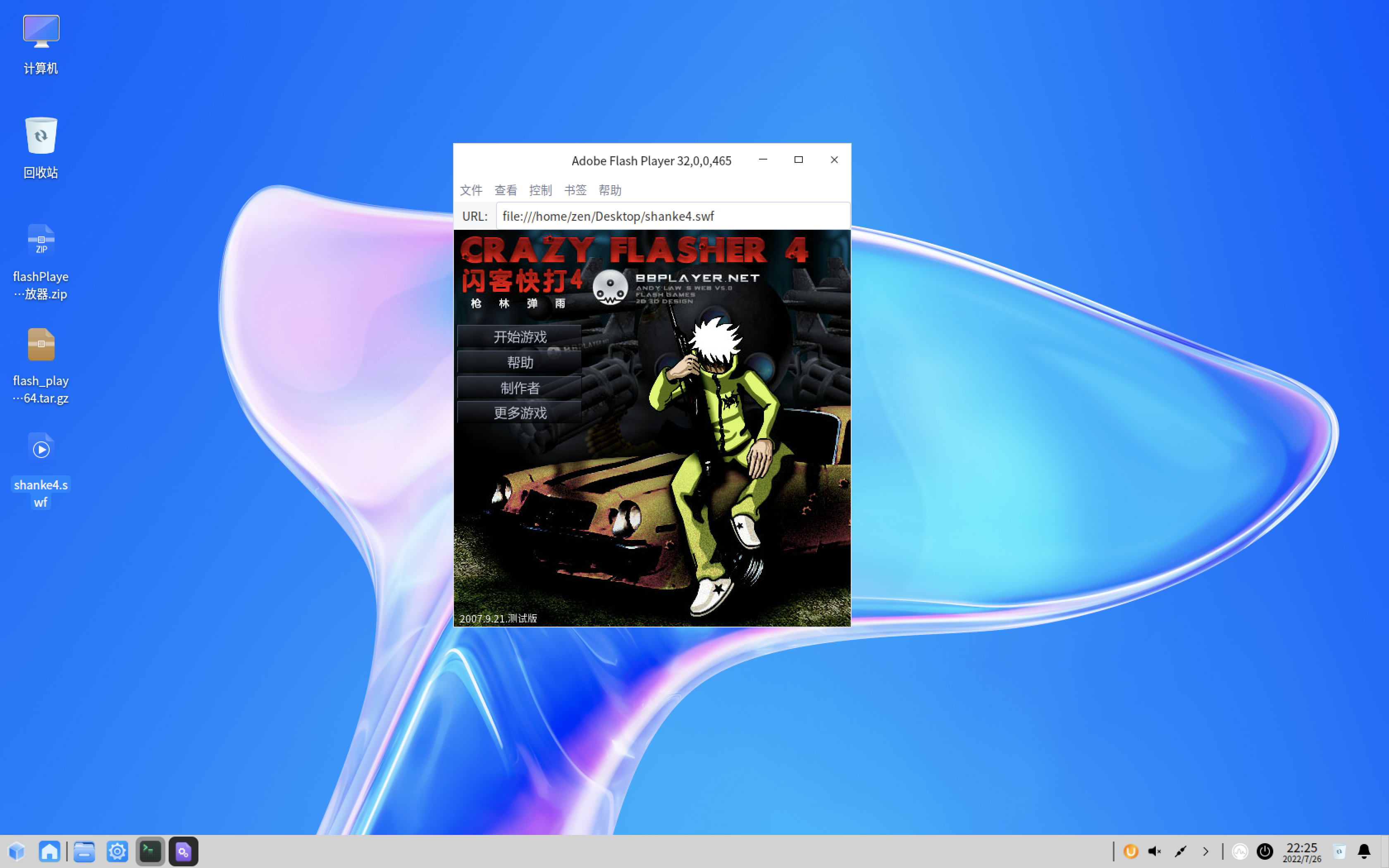Click the launcher cube icon in the taskbar
This screenshot has width=1389, height=868.
point(17,851)
